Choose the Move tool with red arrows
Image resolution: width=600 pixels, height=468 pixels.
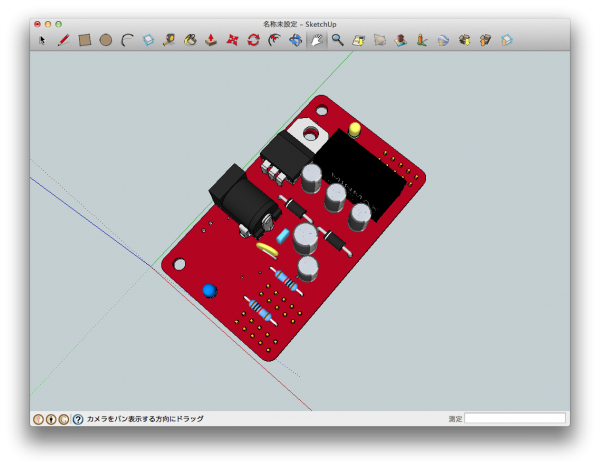click(x=232, y=41)
